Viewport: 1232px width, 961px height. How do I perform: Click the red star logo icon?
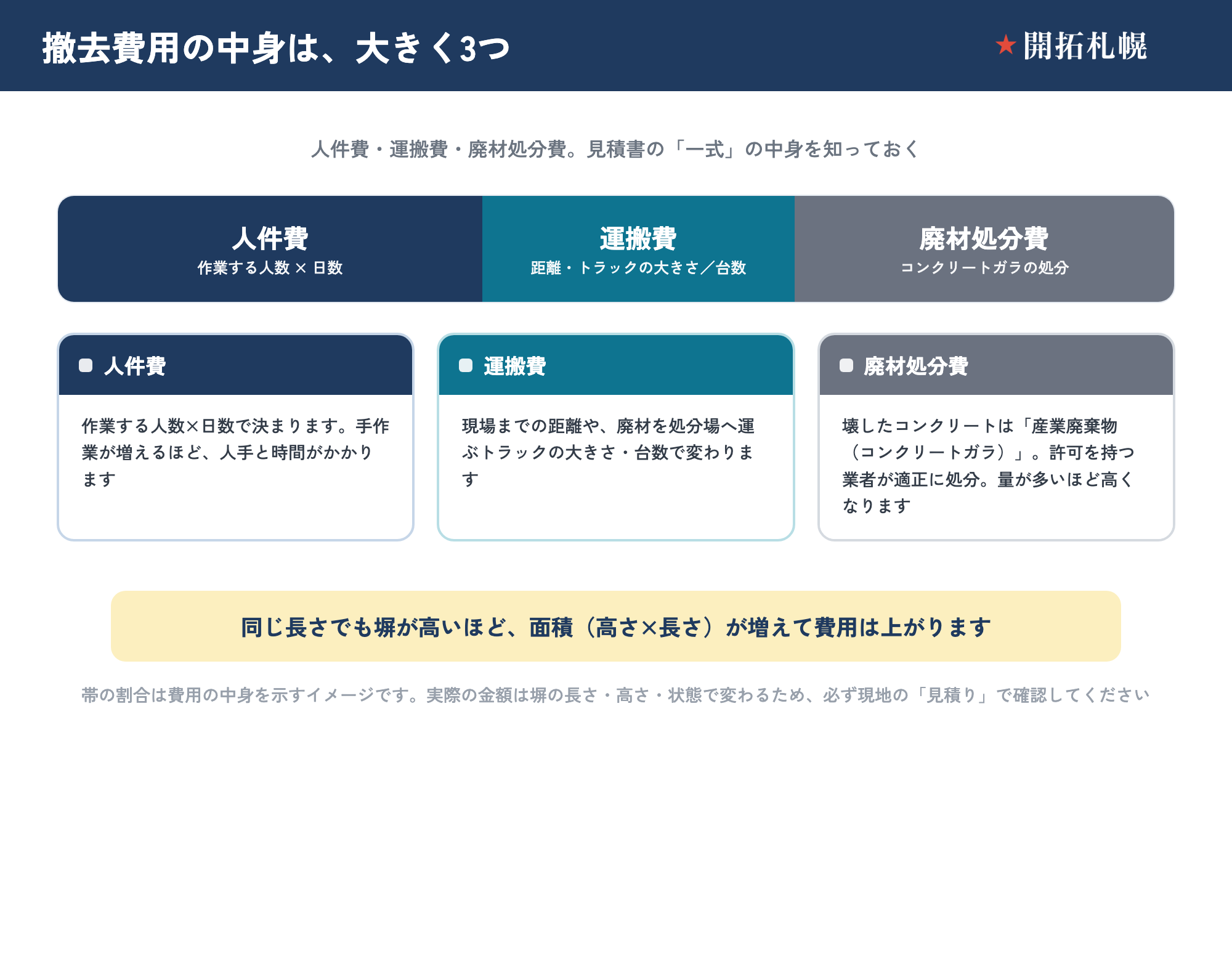(x=1005, y=45)
